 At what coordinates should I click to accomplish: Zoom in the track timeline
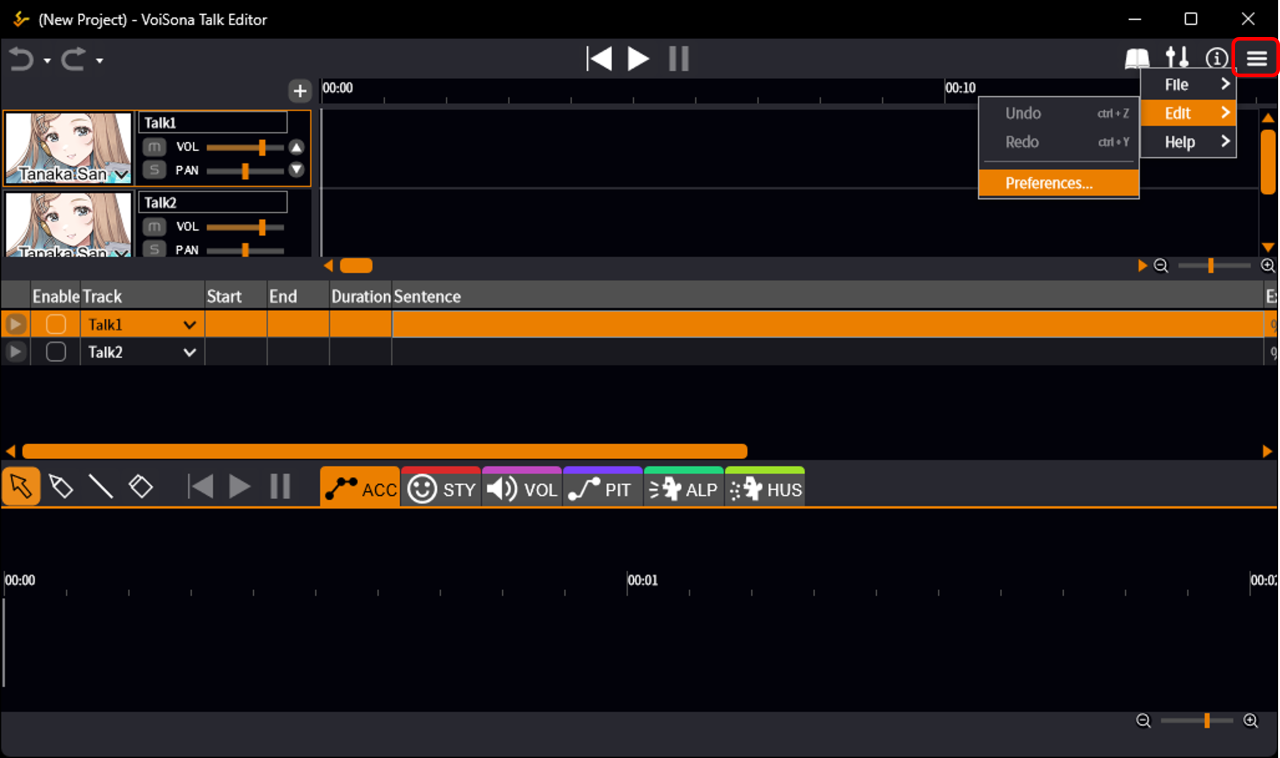1267,266
